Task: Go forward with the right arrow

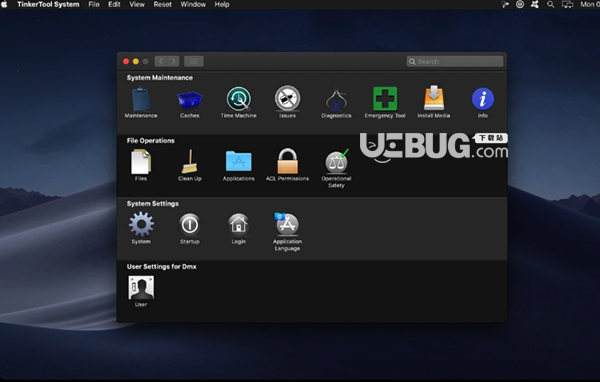Action: tap(173, 61)
